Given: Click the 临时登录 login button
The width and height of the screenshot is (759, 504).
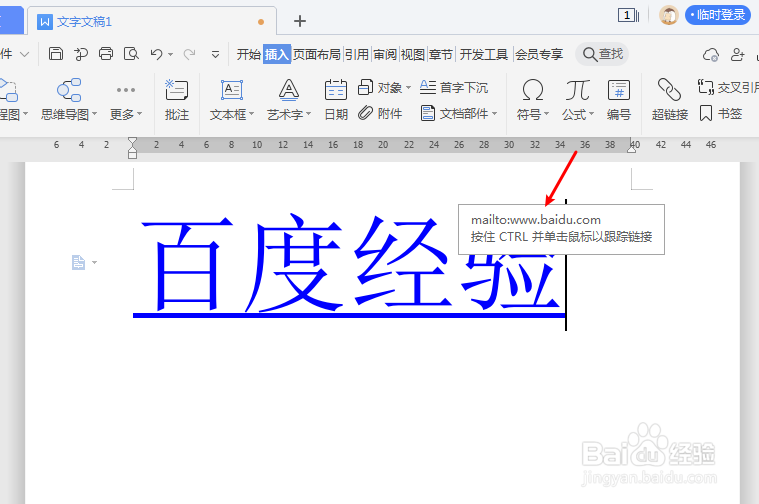Looking at the screenshot, I should coord(718,15).
